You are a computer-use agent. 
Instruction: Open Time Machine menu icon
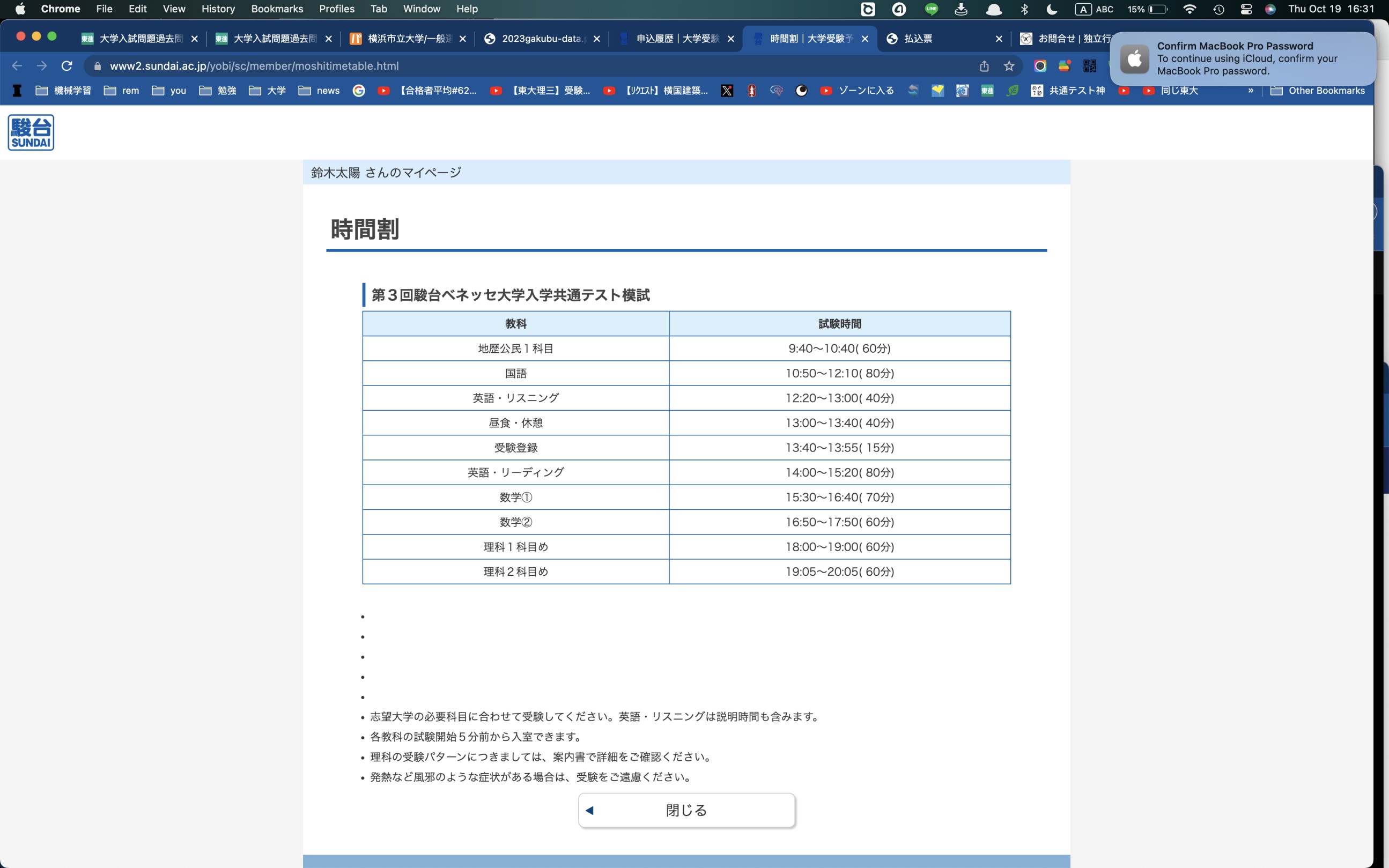[1218, 9]
